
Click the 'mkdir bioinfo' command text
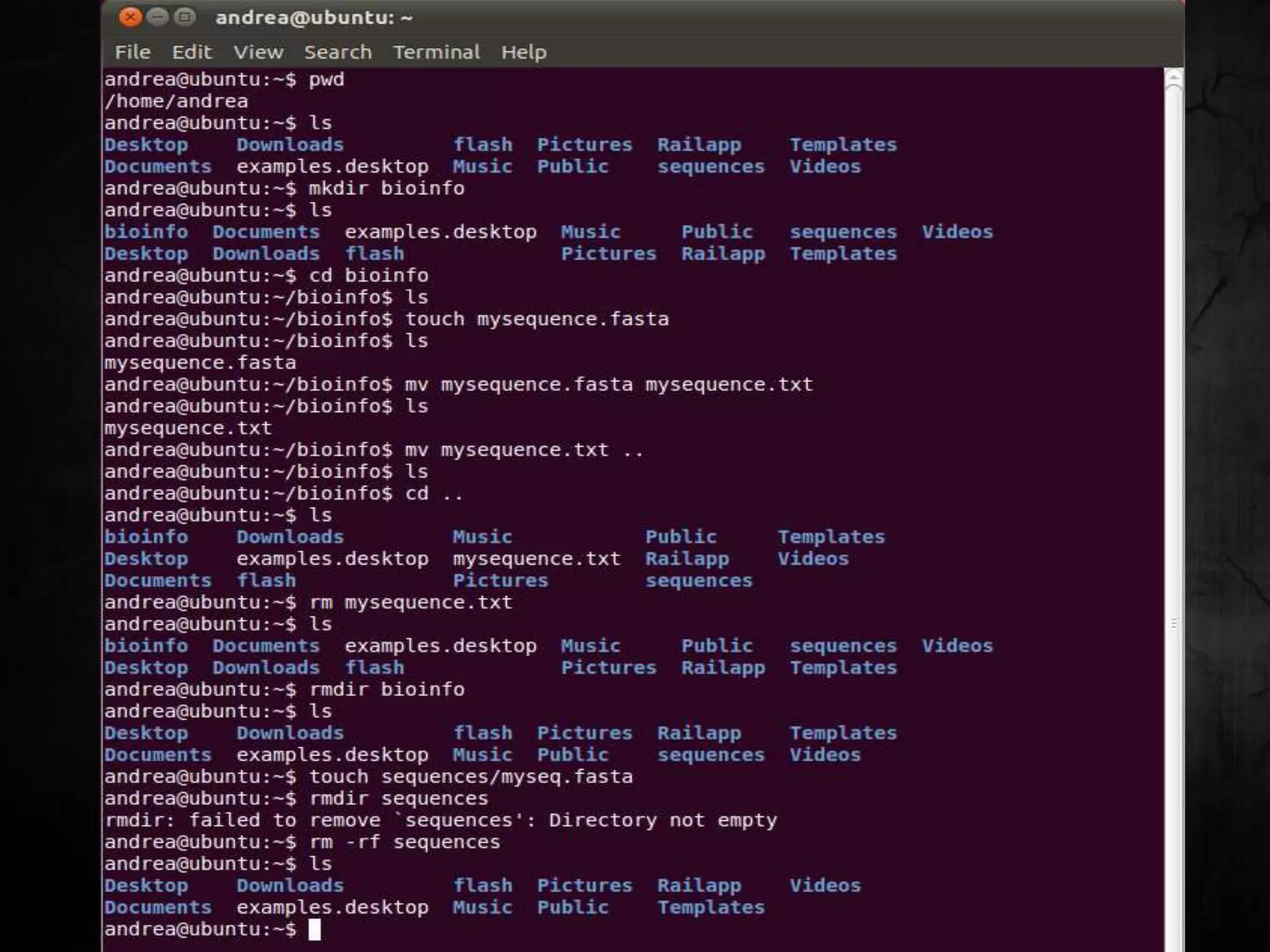point(386,188)
